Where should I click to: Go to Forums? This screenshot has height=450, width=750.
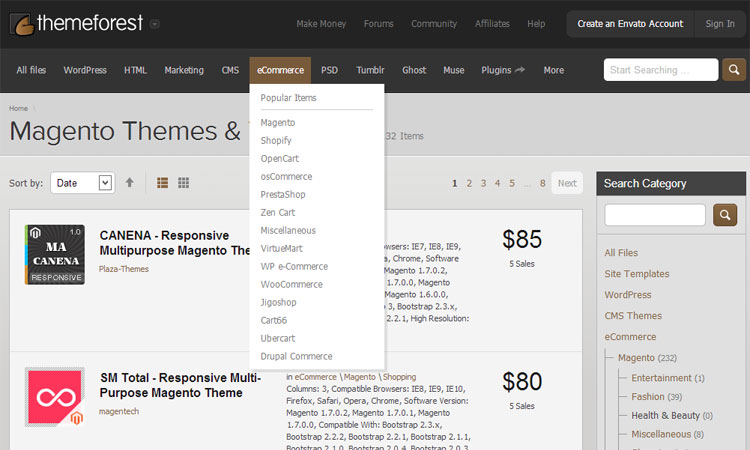point(378,24)
